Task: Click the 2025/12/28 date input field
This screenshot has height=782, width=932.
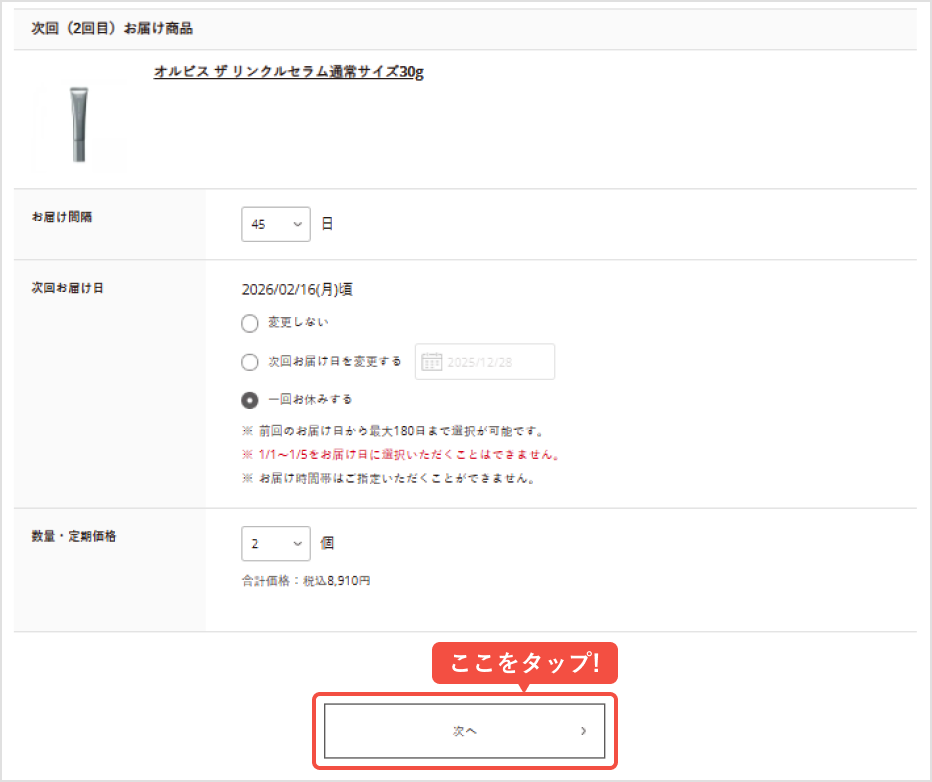Action: [x=495, y=361]
